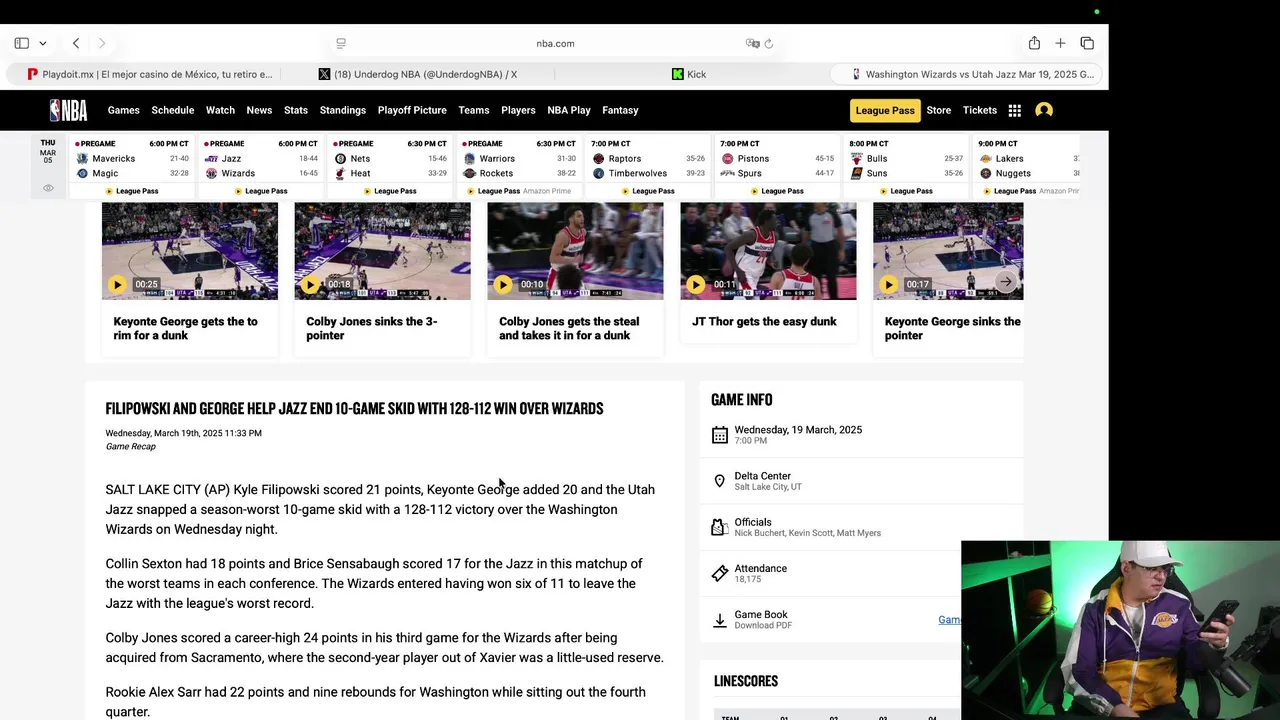Toggle score visibility eye icon

click(48, 188)
